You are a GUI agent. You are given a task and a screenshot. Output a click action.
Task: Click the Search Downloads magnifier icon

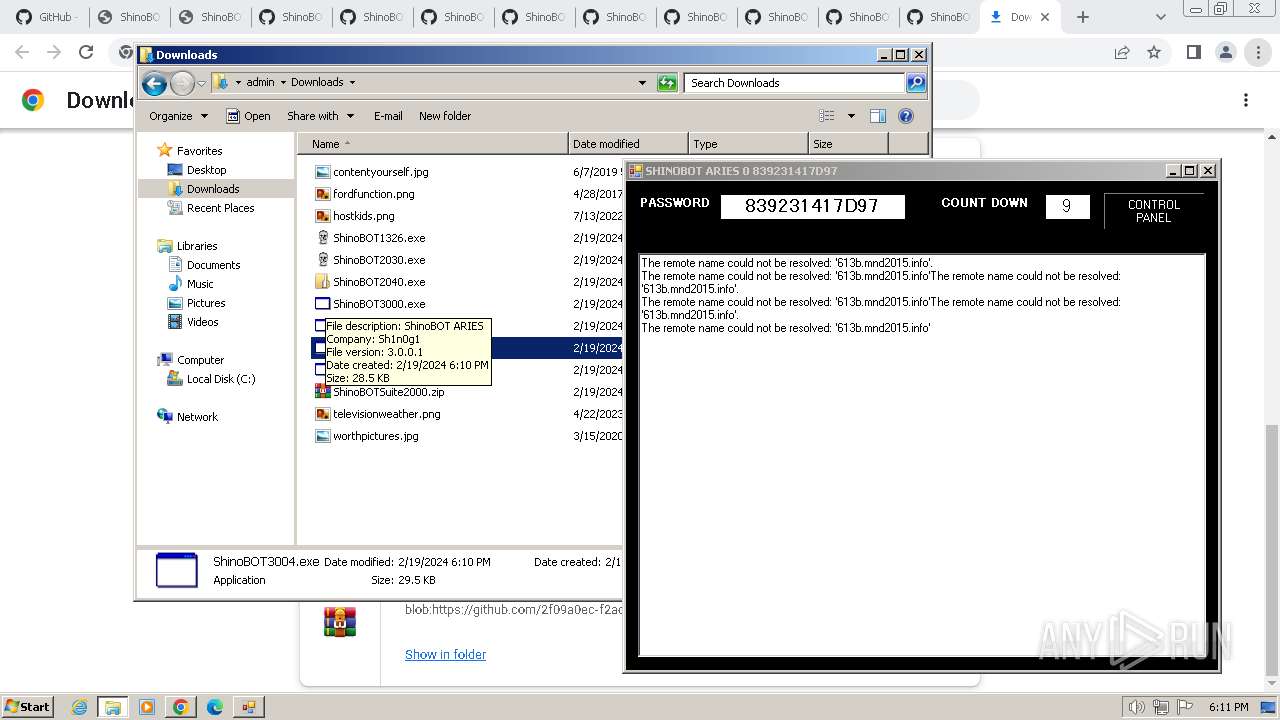tap(915, 83)
